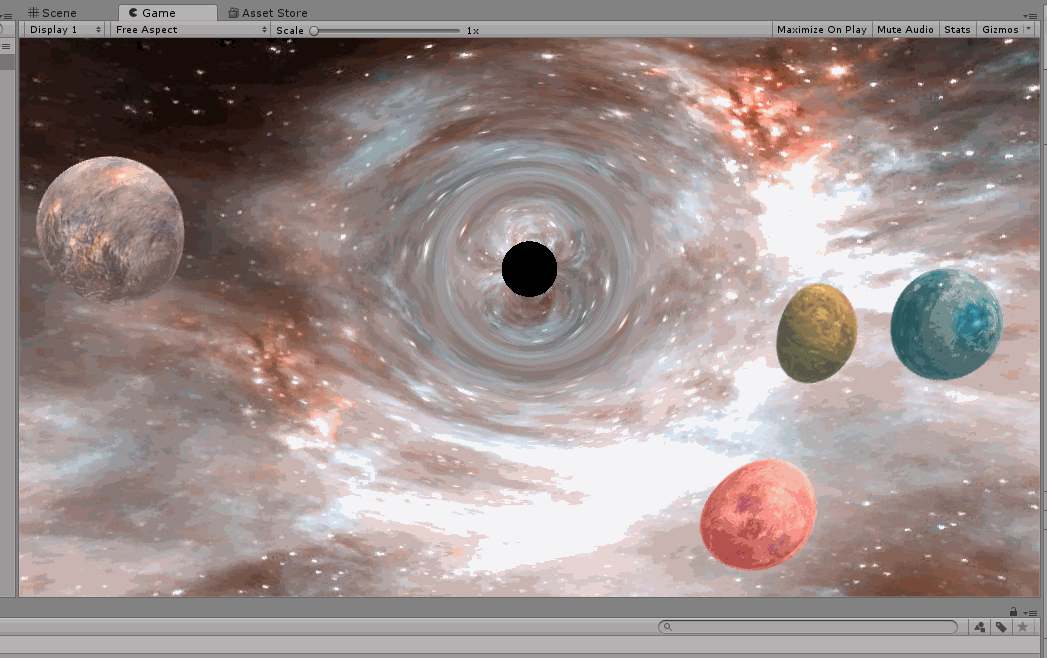
Task: Open the Asset Store tab
Action: pyautogui.click(x=268, y=13)
